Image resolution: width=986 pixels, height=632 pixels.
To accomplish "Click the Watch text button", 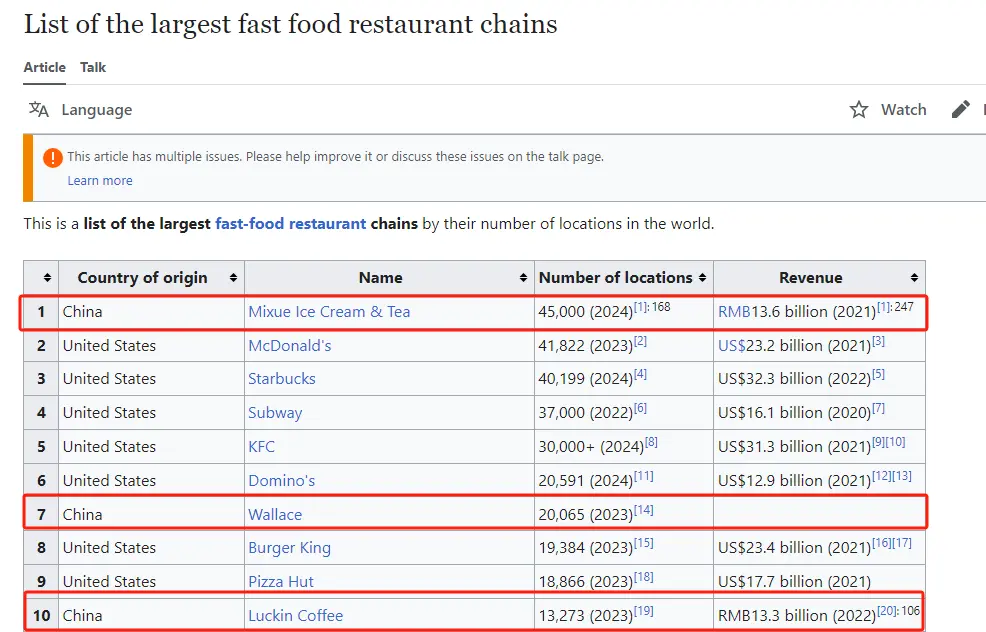I will (904, 109).
